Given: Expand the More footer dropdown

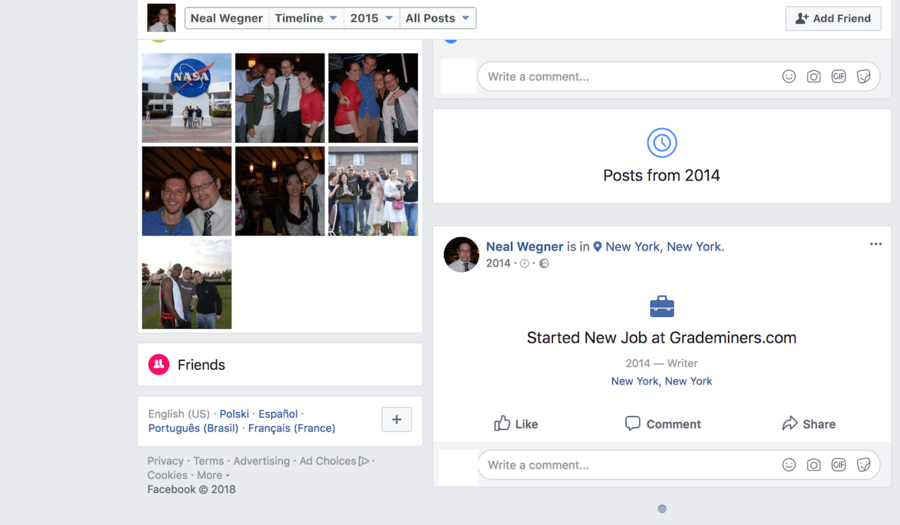Looking at the screenshot, I should click(x=213, y=475).
